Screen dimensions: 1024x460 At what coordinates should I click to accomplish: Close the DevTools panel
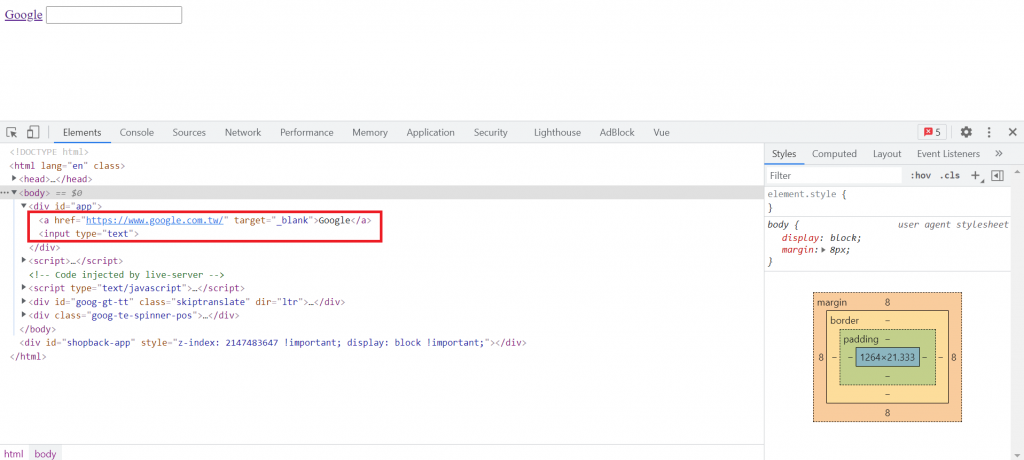[1012, 132]
